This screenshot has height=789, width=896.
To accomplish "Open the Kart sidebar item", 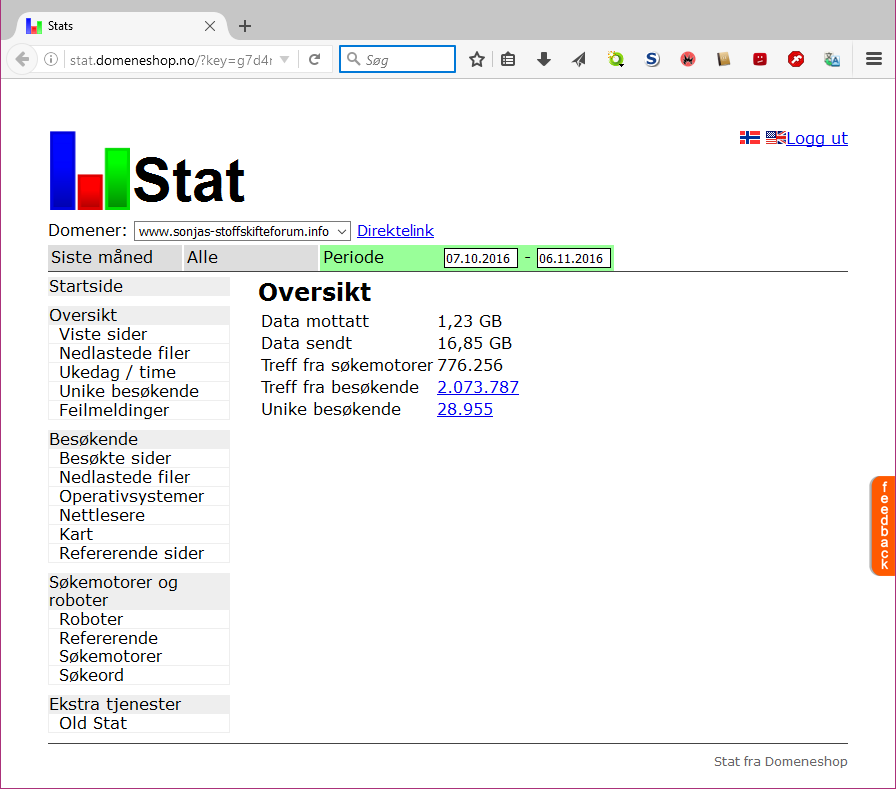I will click(139, 534).
